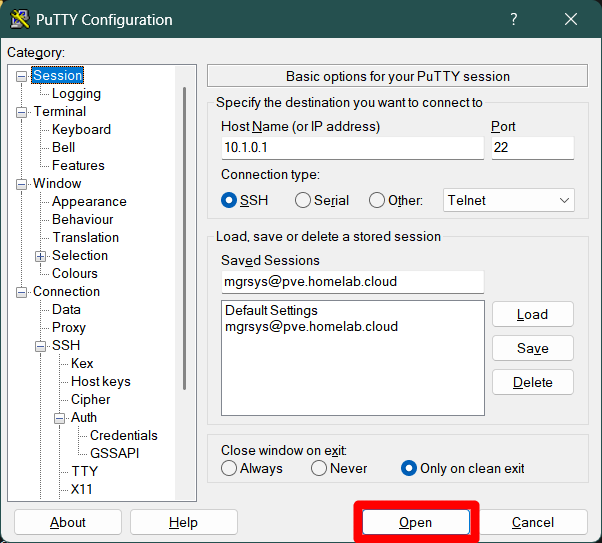Open Kex settings category

coord(82,363)
